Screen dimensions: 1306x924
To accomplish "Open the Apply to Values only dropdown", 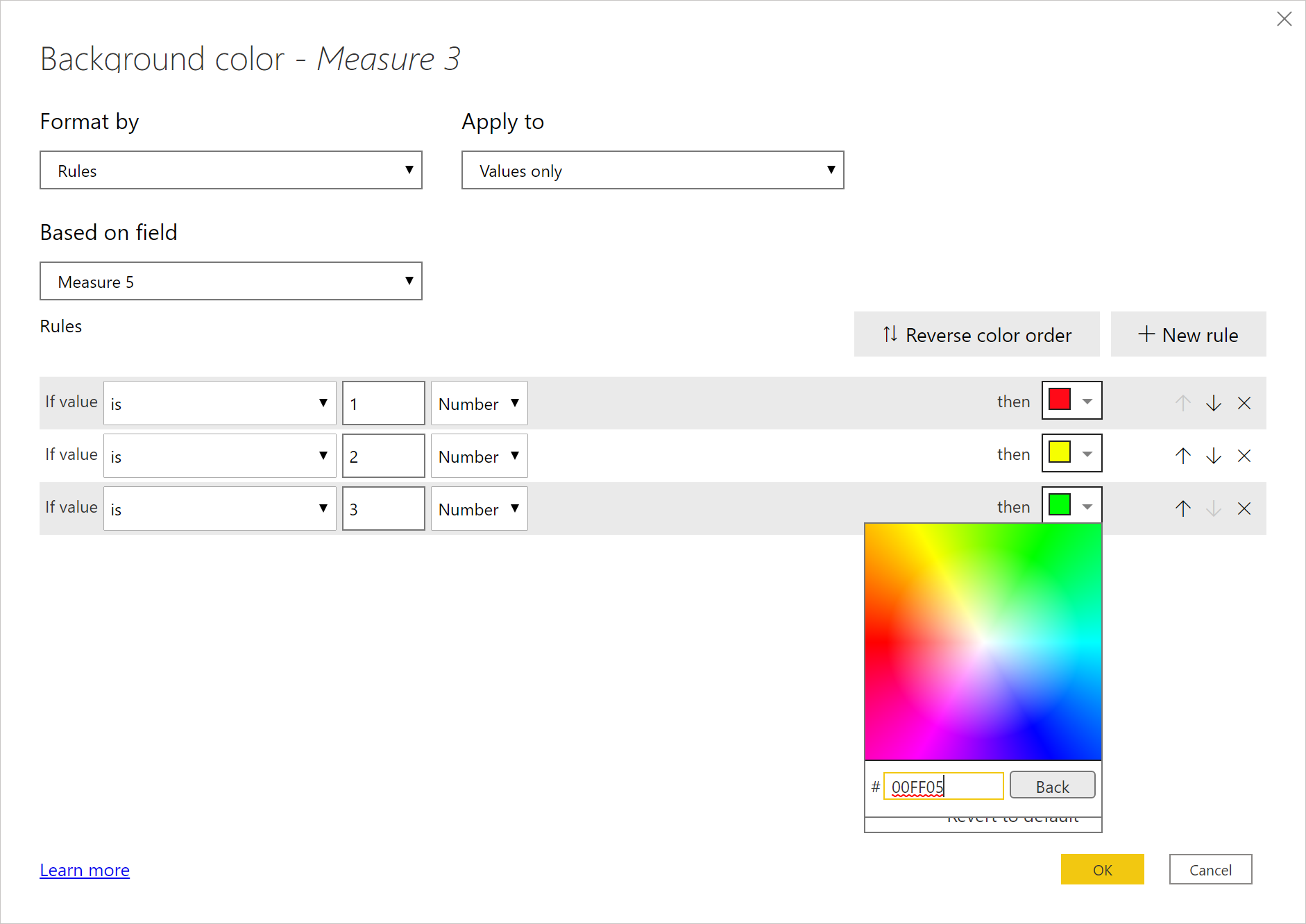I will tap(653, 170).
